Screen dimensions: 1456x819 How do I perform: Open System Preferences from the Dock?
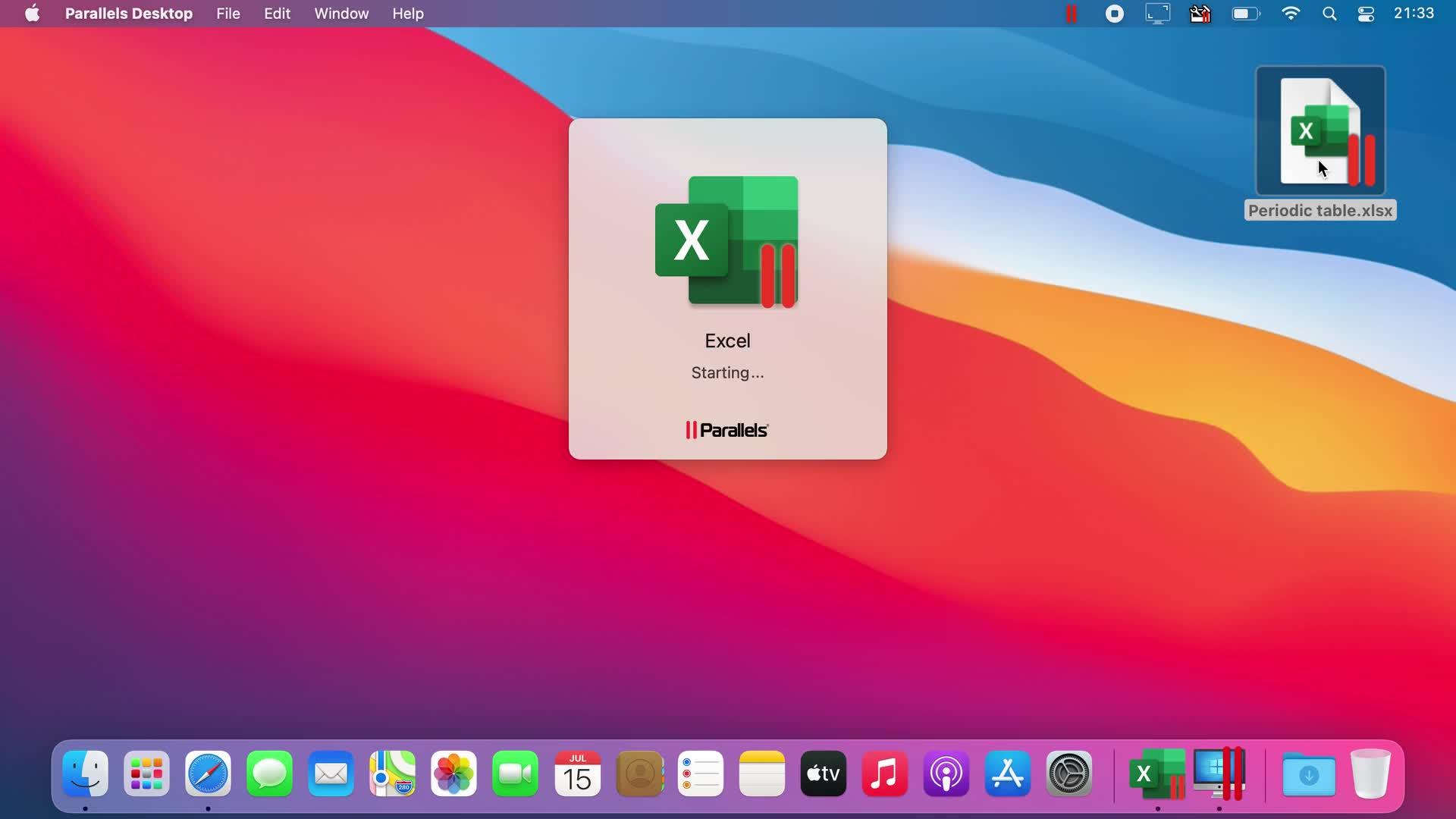click(x=1068, y=773)
